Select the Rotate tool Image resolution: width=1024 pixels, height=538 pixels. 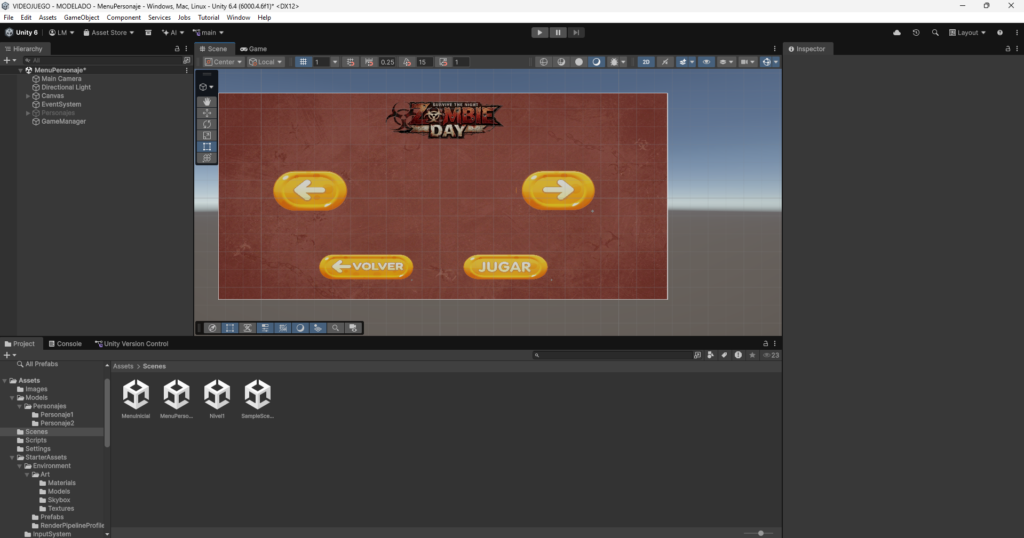pos(207,124)
